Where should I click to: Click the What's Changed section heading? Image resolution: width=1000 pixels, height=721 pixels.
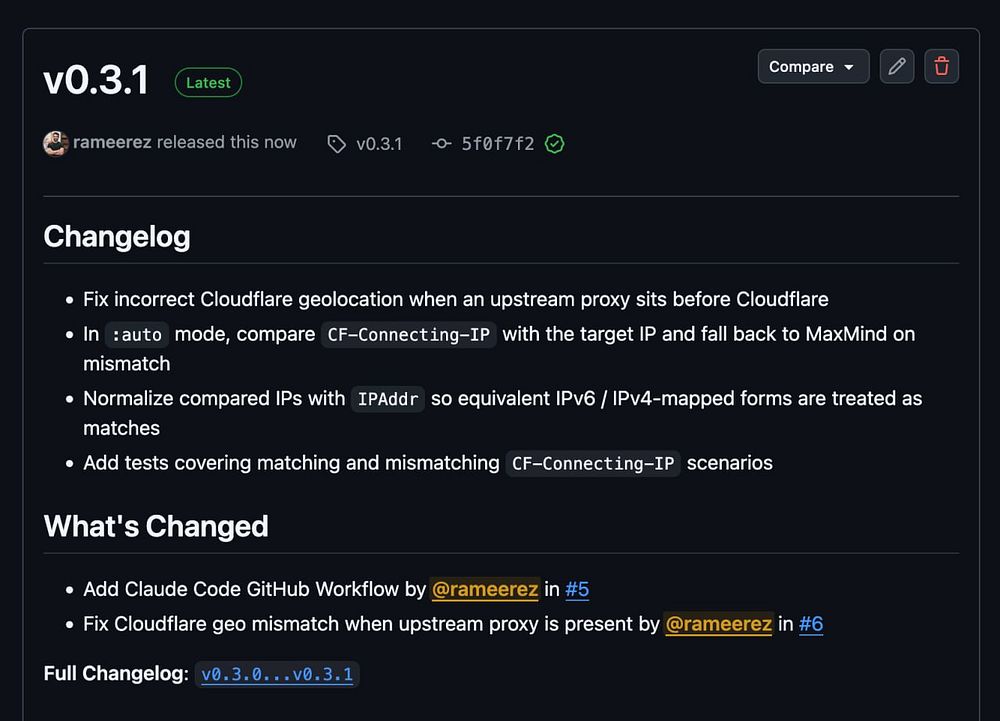tap(156, 526)
